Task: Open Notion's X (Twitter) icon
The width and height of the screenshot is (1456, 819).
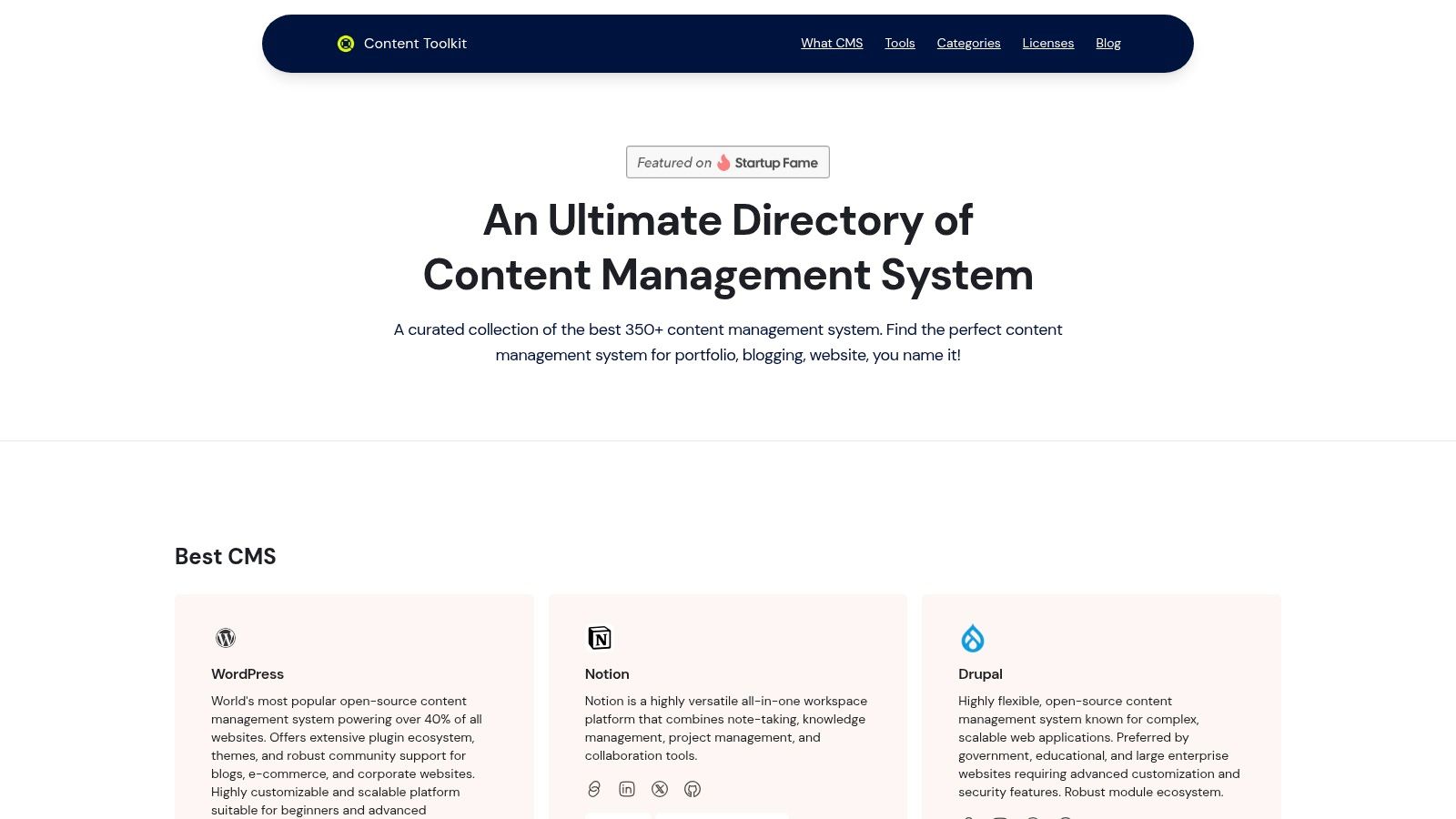Action: pyautogui.click(x=660, y=789)
